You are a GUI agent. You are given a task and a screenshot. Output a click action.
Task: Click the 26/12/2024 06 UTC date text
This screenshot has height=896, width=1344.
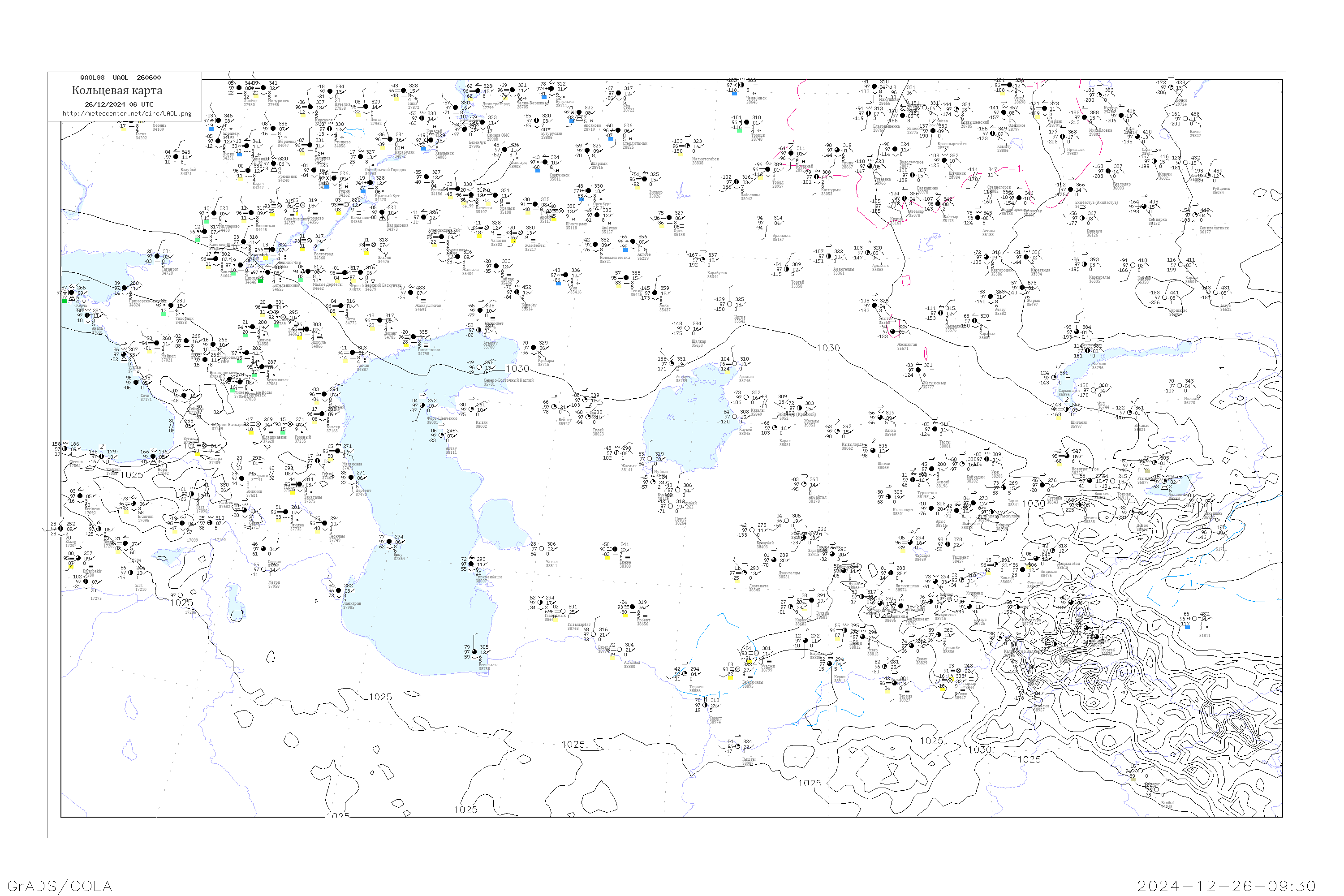tap(119, 104)
